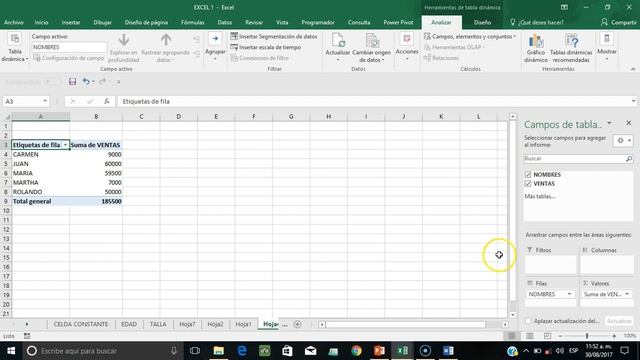Open PowerPoint from the taskbar
The width and height of the screenshot is (640, 360).
379,351
